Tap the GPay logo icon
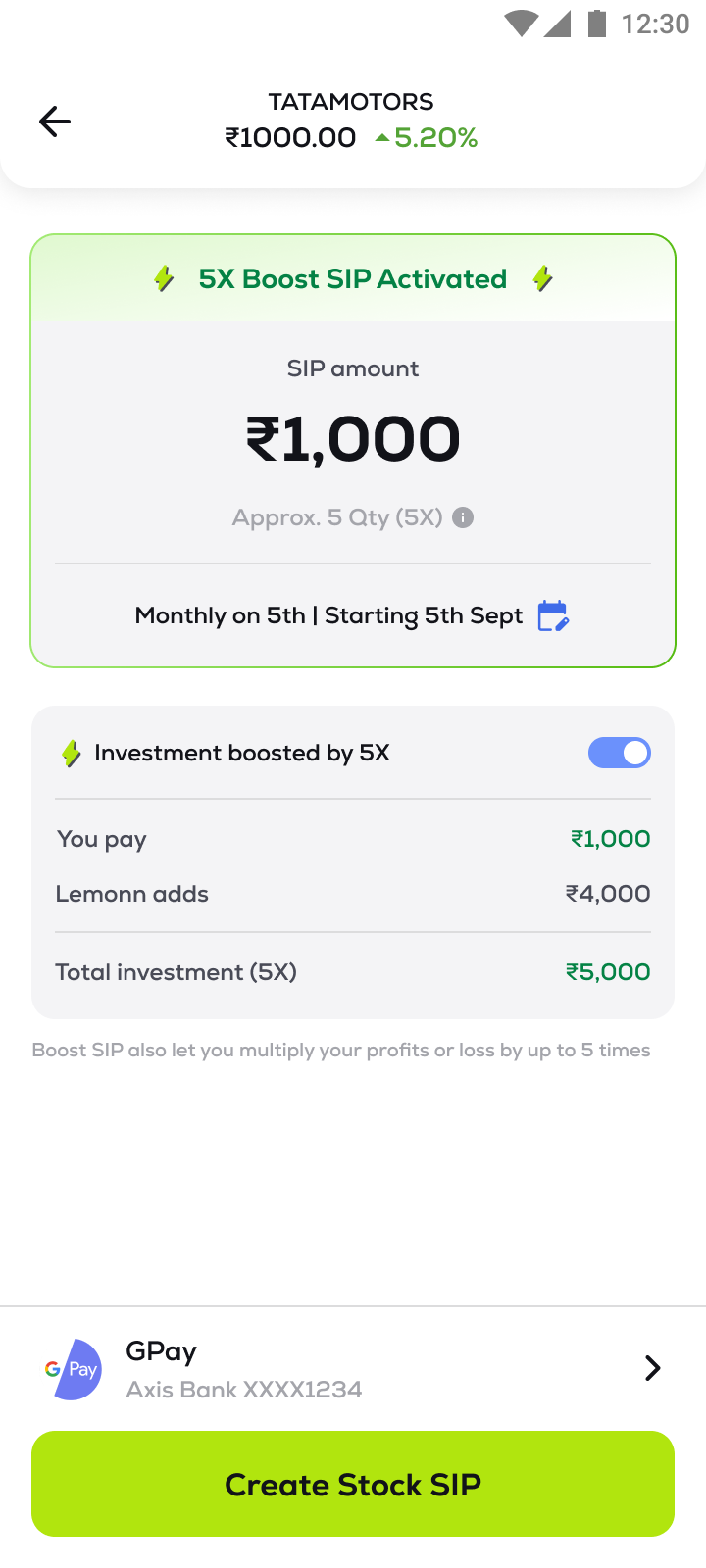Image resolution: width=706 pixels, height=1568 pixels. click(74, 1369)
